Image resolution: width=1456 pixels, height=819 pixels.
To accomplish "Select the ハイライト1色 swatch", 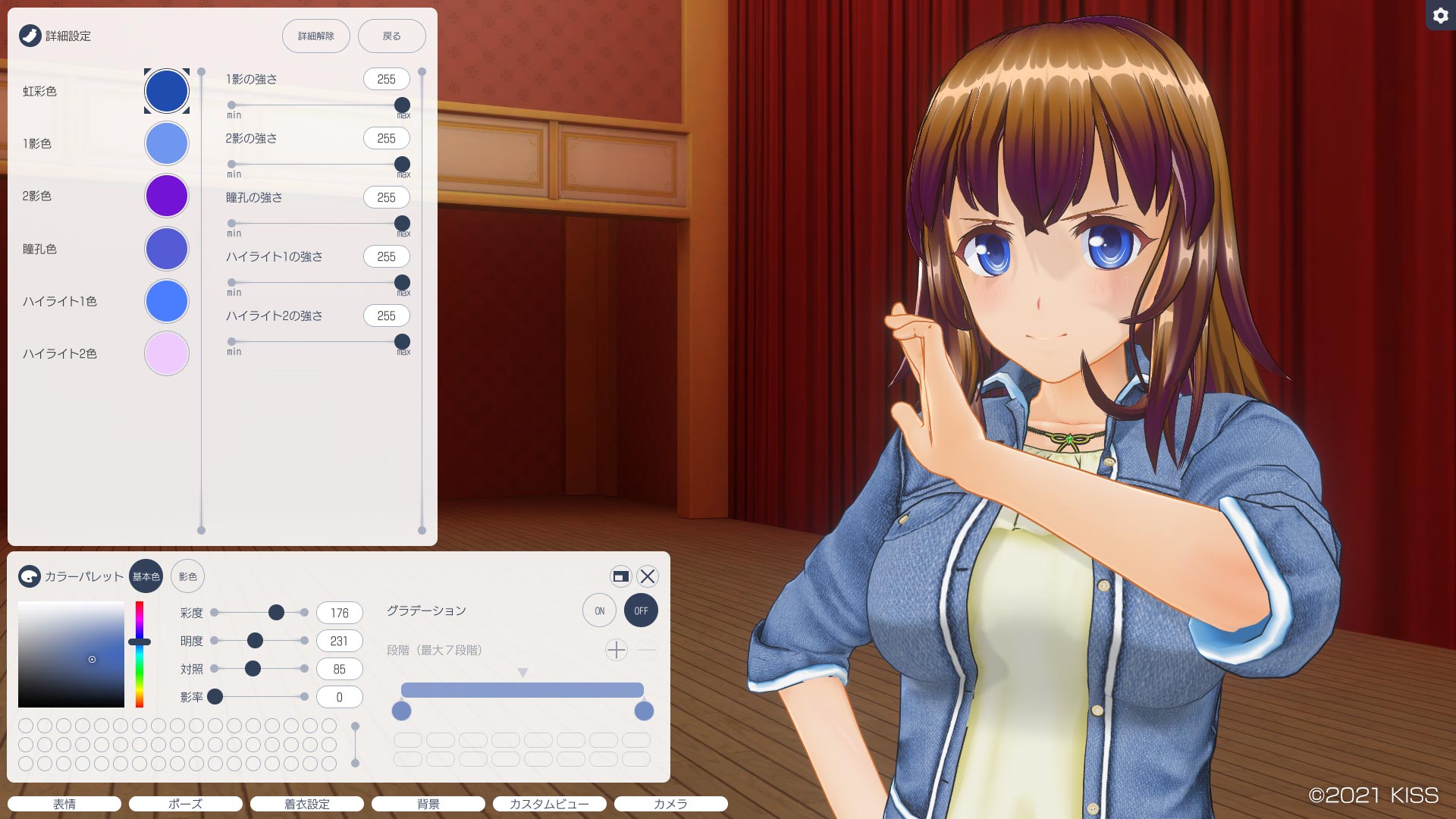I will (167, 301).
